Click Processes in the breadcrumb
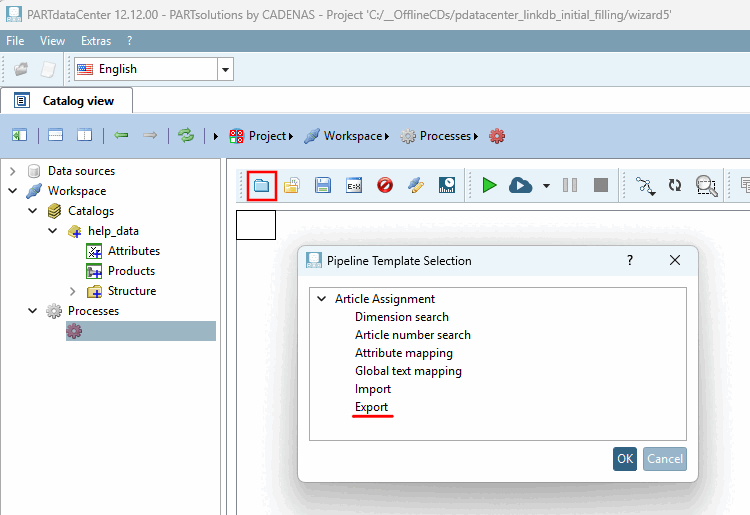750x515 pixels. point(445,136)
